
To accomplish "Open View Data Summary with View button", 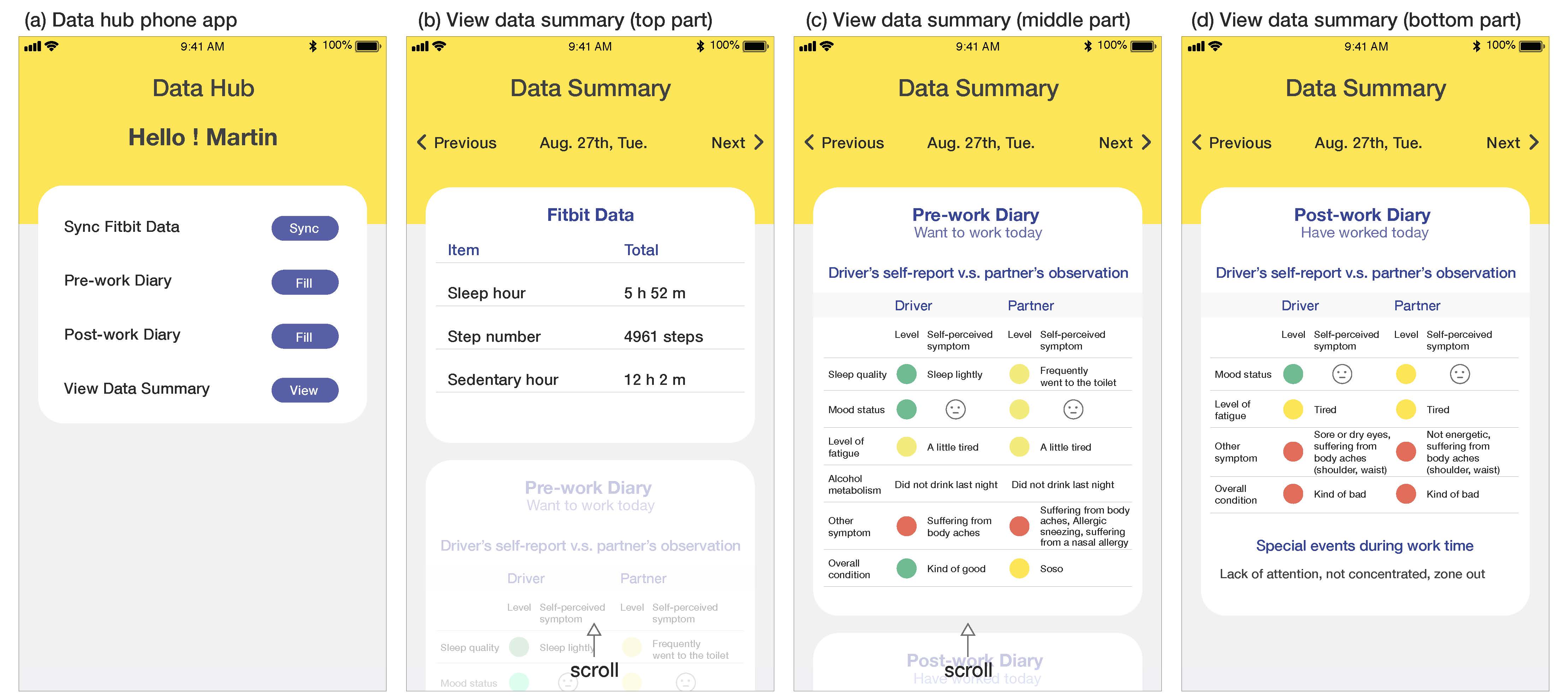I will 304,391.
